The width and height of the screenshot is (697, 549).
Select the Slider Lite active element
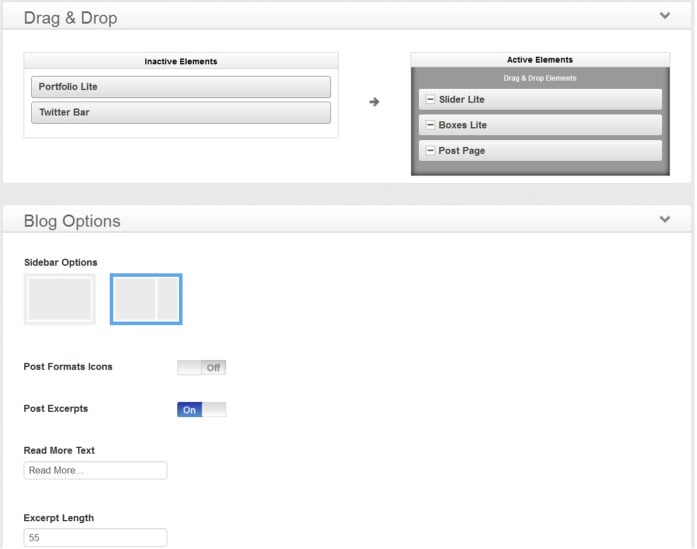click(540, 99)
